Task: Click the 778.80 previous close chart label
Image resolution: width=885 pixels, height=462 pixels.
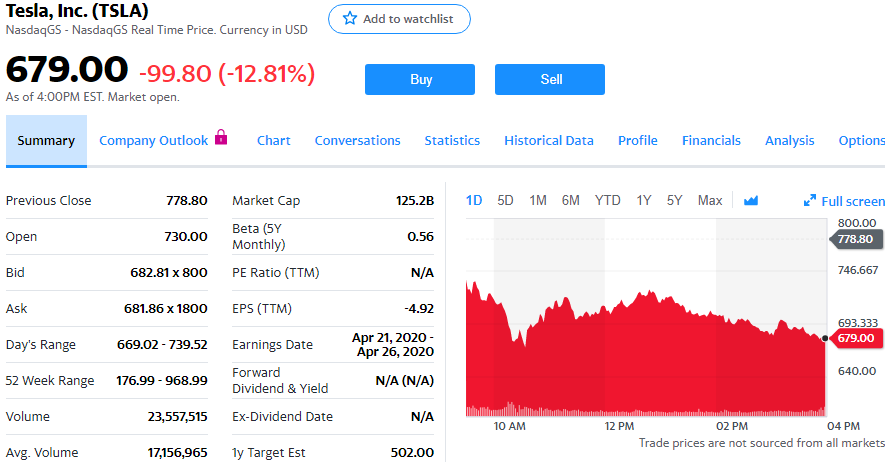Action: pyautogui.click(x=854, y=239)
